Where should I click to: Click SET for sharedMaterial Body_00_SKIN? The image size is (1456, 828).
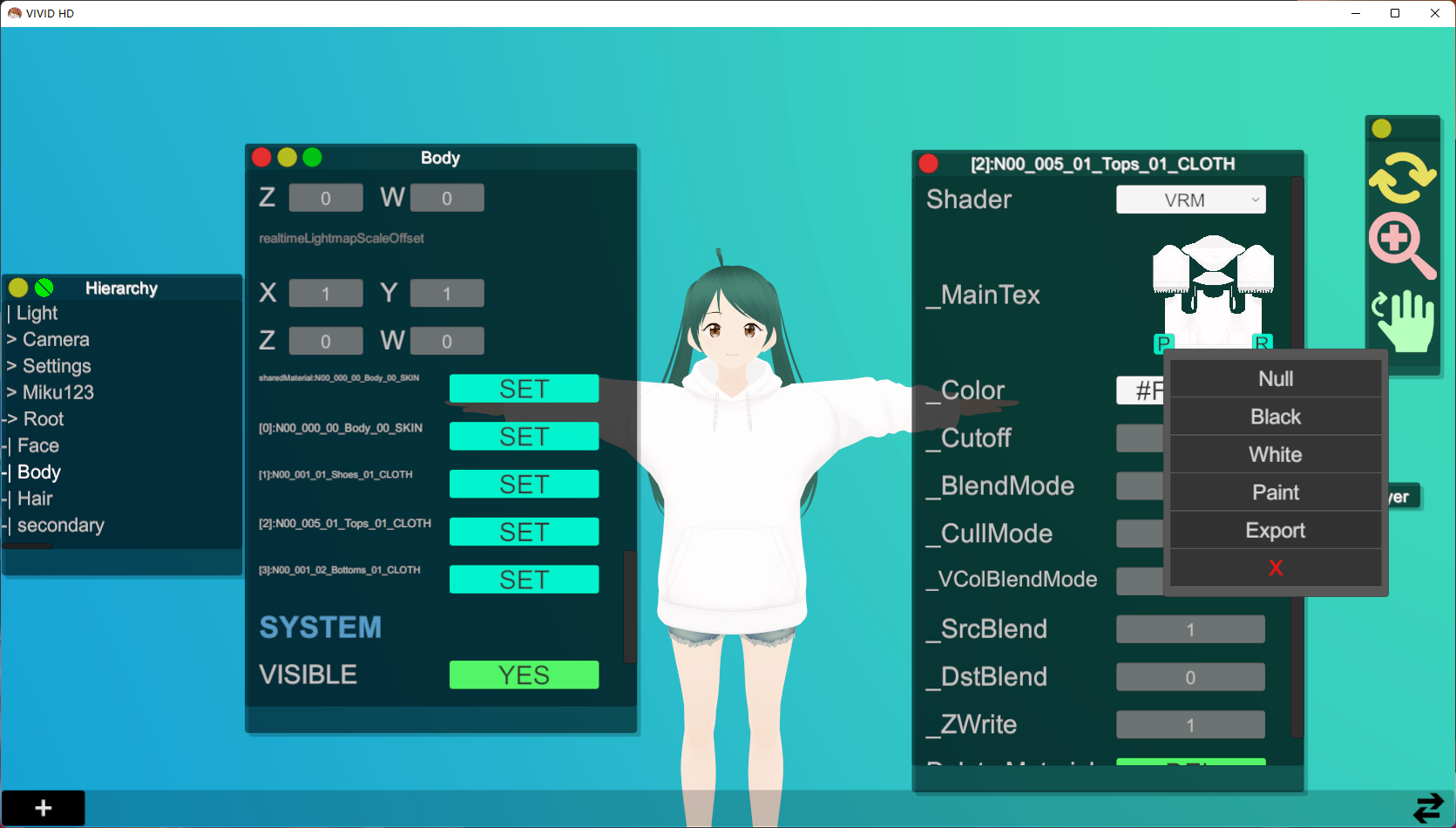tap(524, 389)
